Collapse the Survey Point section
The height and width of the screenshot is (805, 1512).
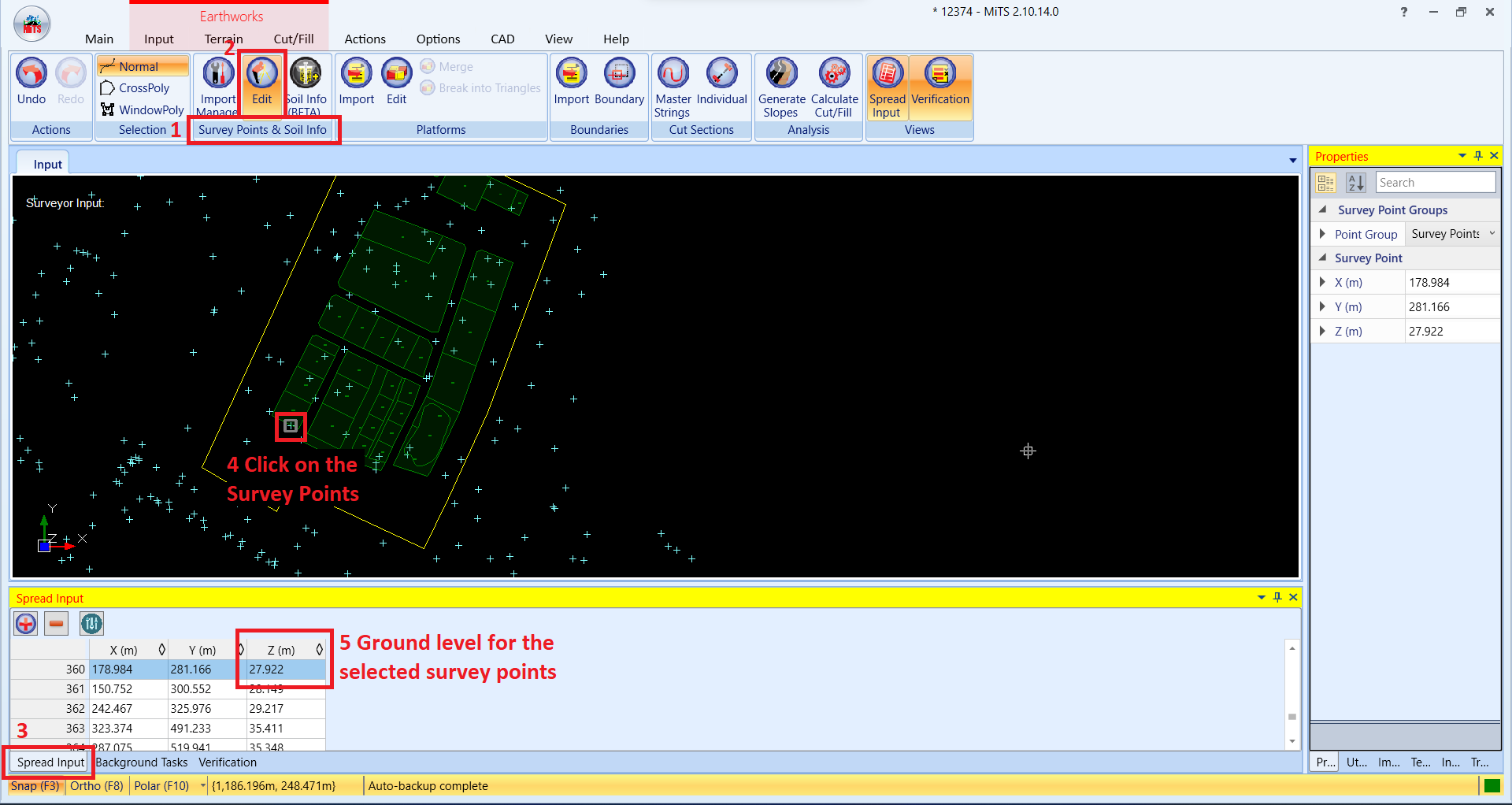[x=1323, y=258]
